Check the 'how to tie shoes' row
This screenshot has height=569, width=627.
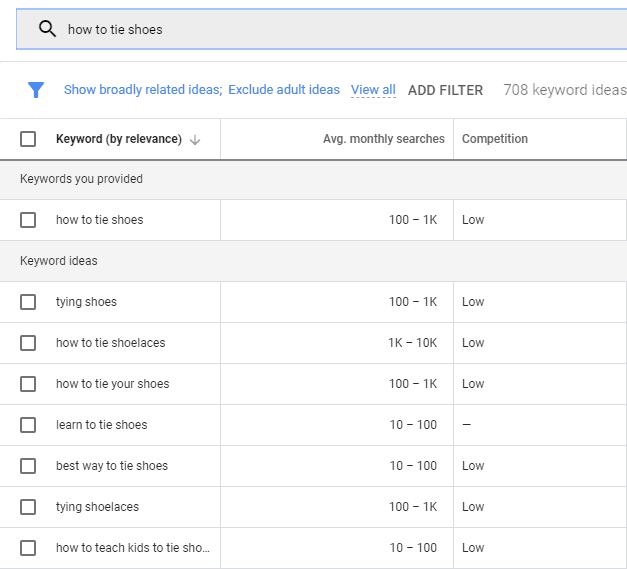tap(28, 220)
